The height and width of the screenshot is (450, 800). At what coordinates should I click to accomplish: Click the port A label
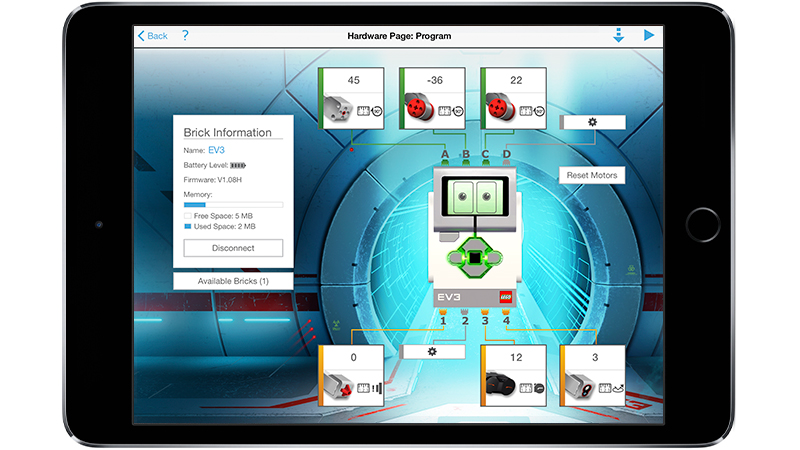tap(445, 154)
